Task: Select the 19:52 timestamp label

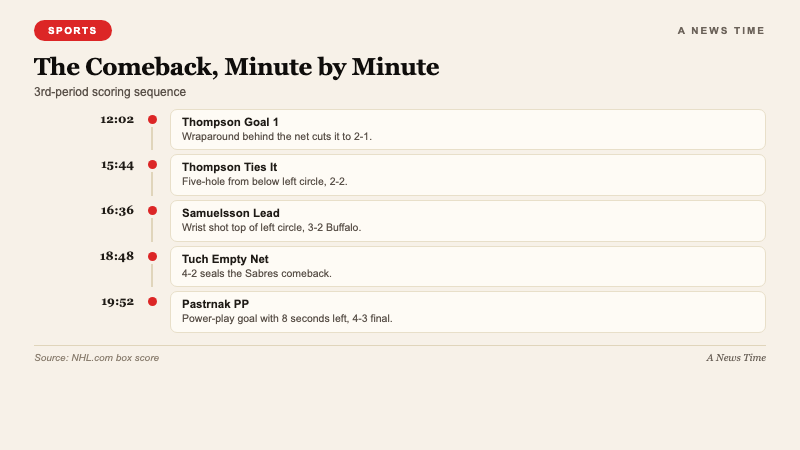Action: (117, 301)
